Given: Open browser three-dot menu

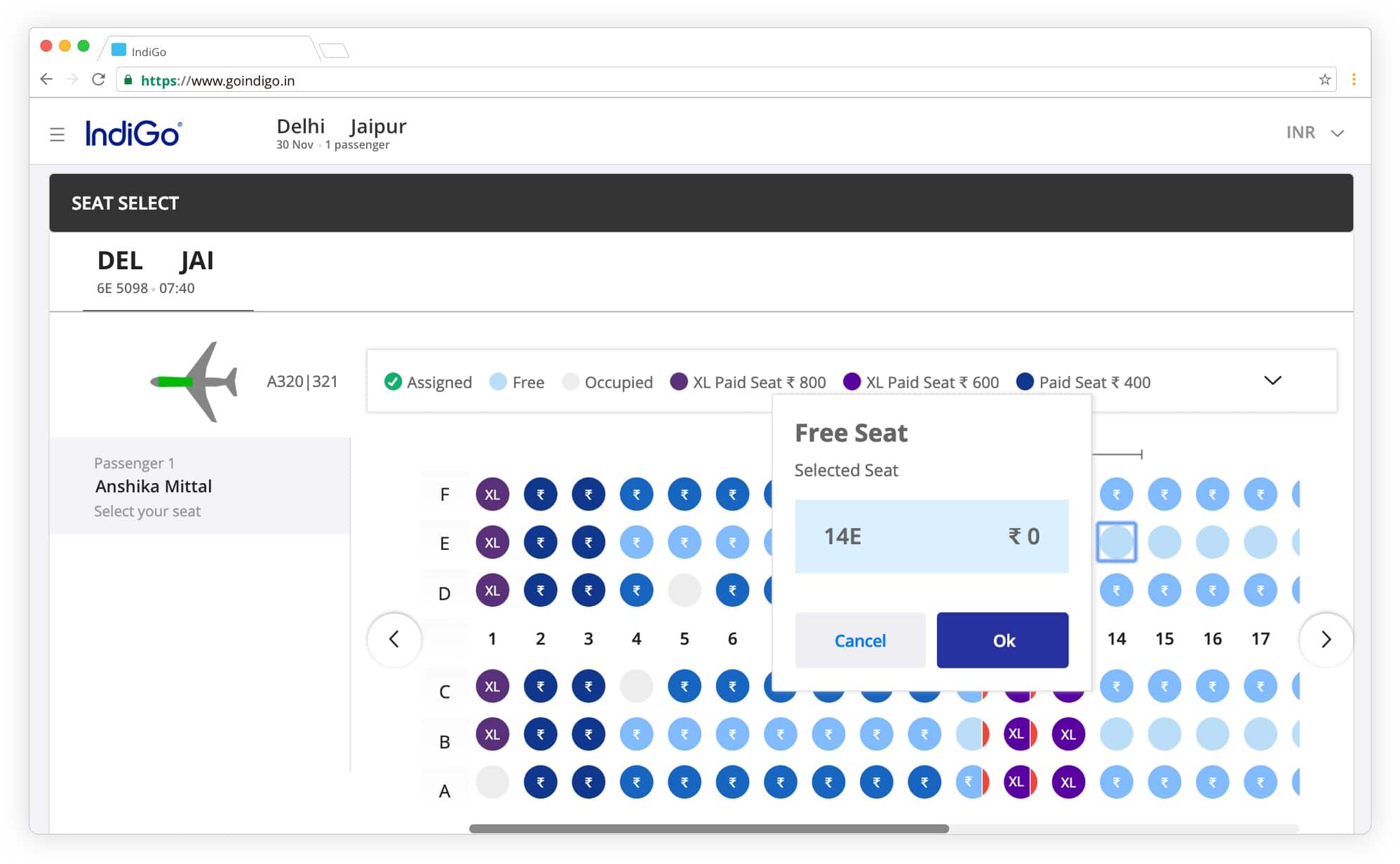Looking at the screenshot, I should point(1354,80).
